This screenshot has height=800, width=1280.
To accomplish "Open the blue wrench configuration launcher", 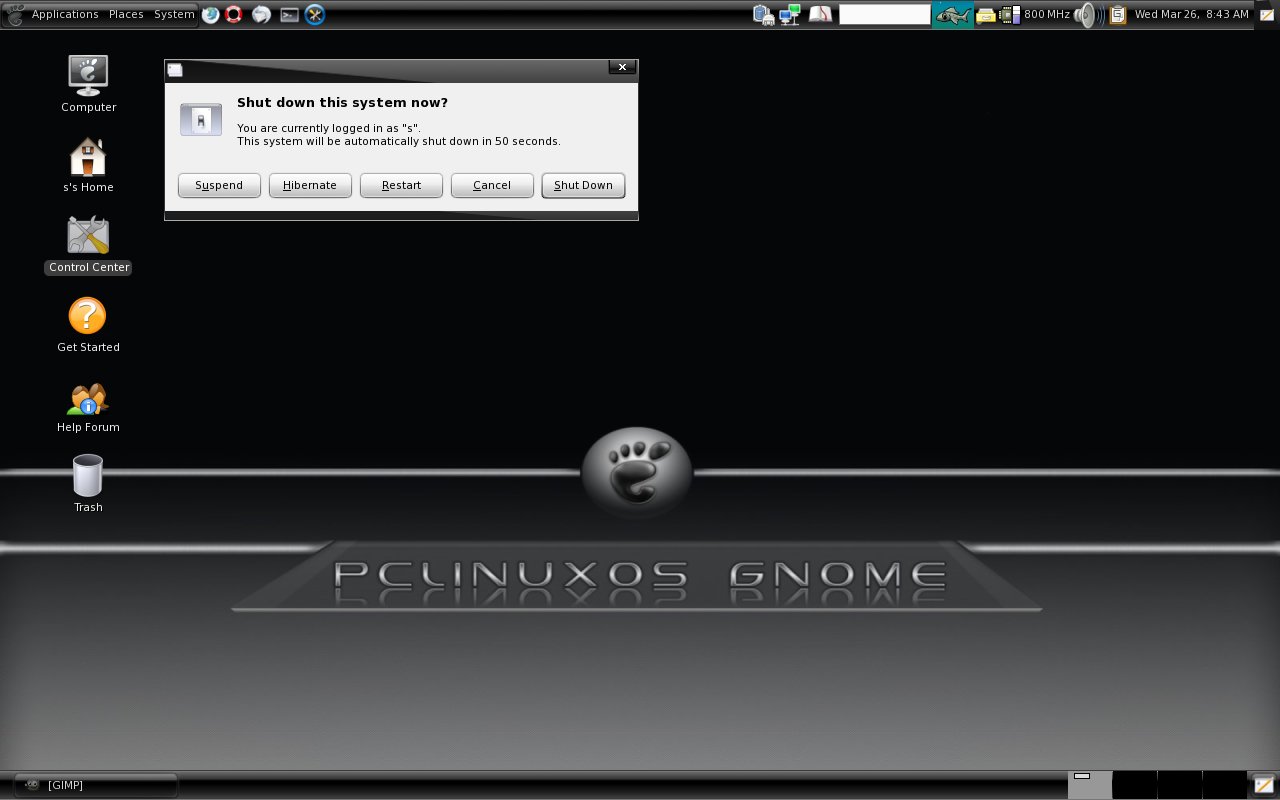I will [315, 14].
